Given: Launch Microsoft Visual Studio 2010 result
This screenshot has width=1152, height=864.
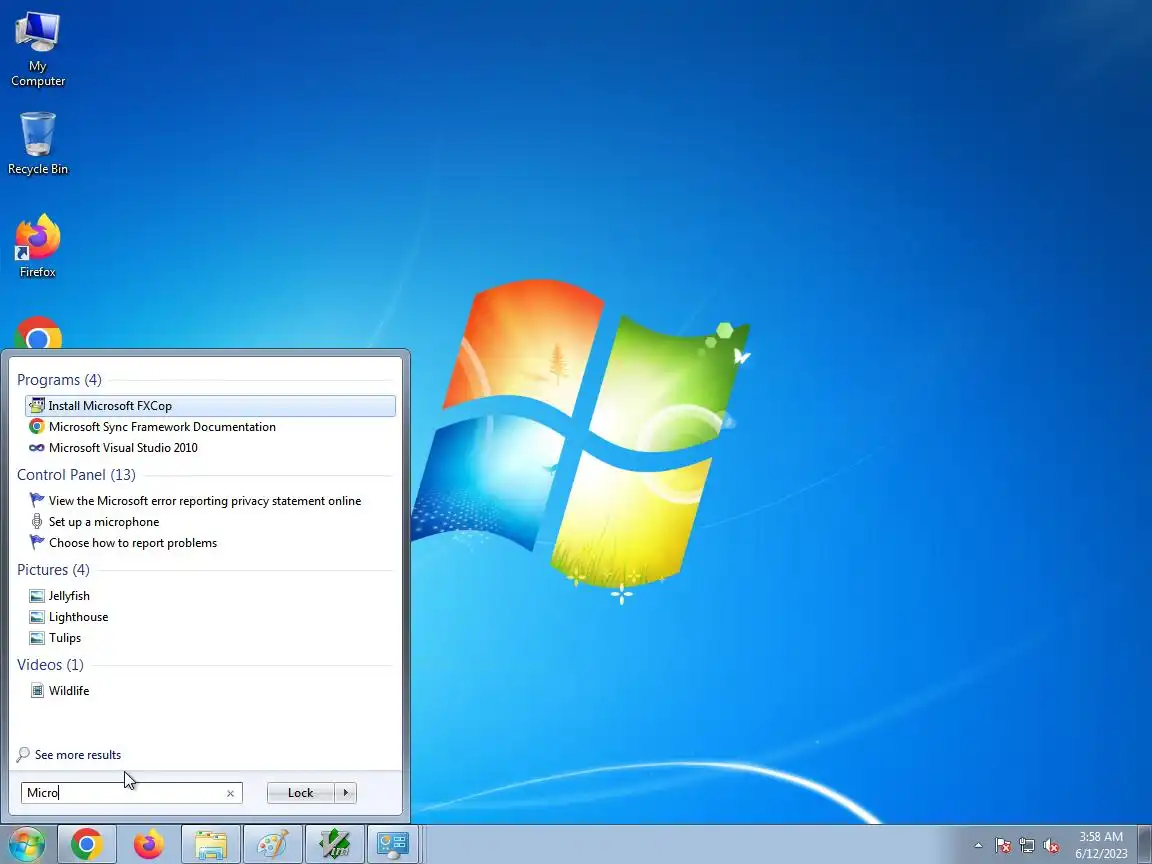Looking at the screenshot, I should pos(210,447).
